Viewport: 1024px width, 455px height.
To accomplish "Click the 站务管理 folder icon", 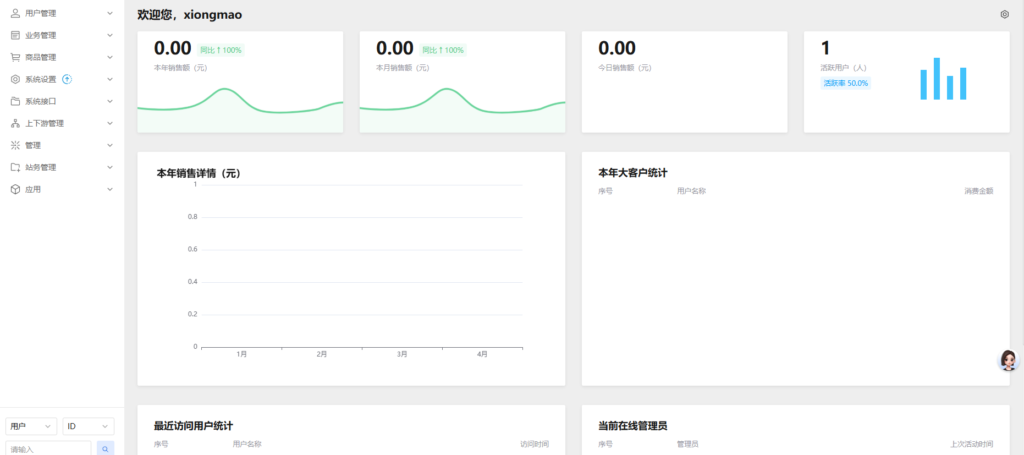I will (15, 167).
